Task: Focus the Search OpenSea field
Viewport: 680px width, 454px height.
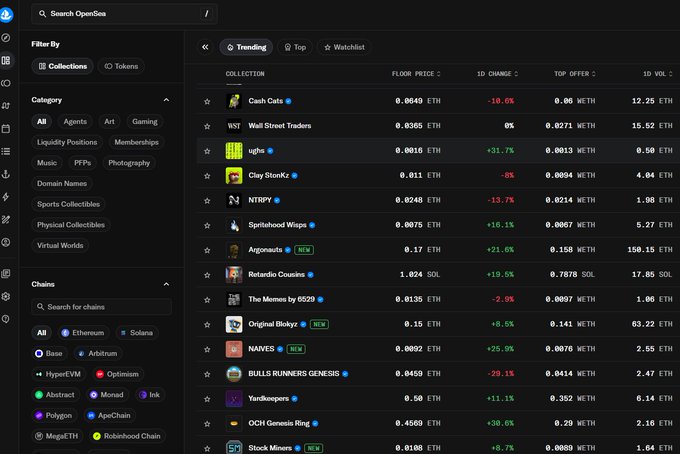Action: pos(124,14)
